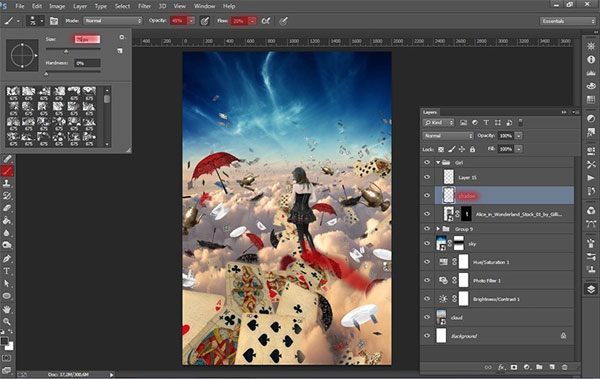This screenshot has height=379, width=600.
Task: Select the Hue/Saturation 1 layer
Action: [504, 262]
